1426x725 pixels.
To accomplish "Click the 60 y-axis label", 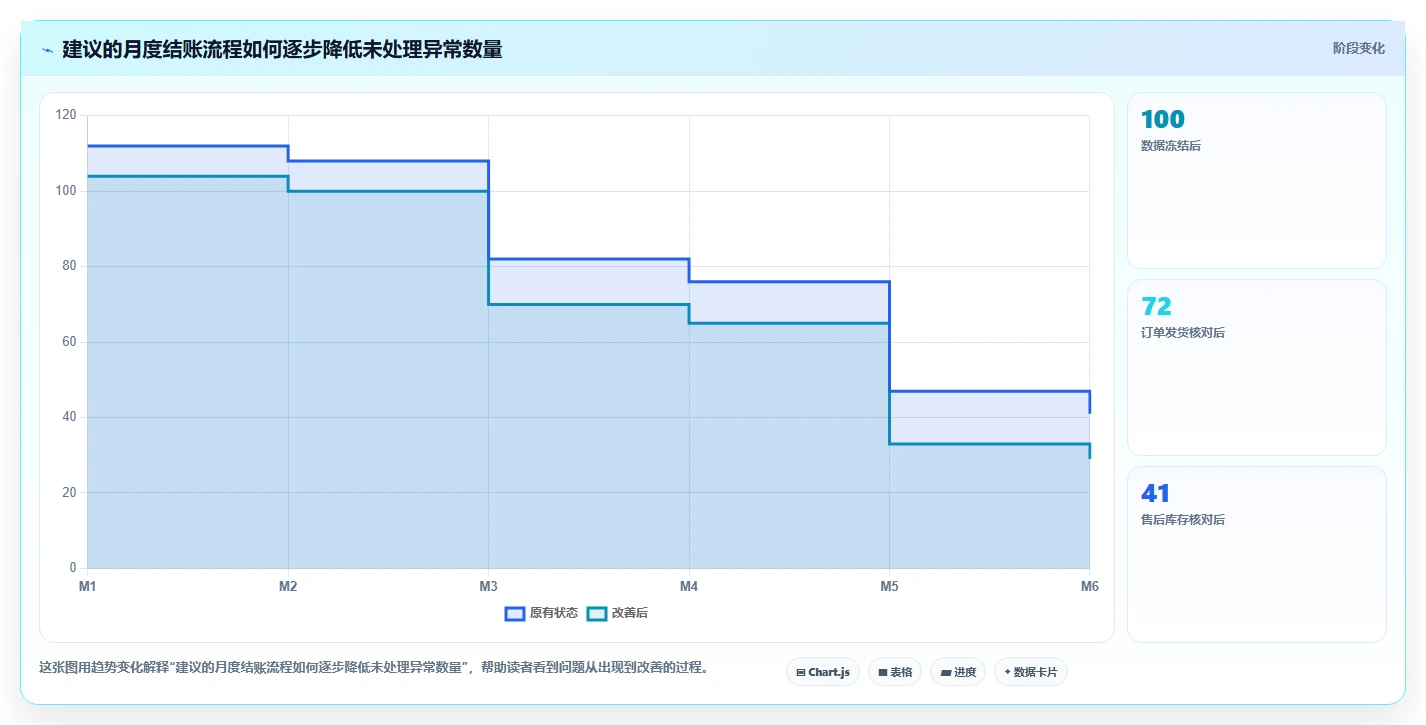I will pyautogui.click(x=69, y=341).
